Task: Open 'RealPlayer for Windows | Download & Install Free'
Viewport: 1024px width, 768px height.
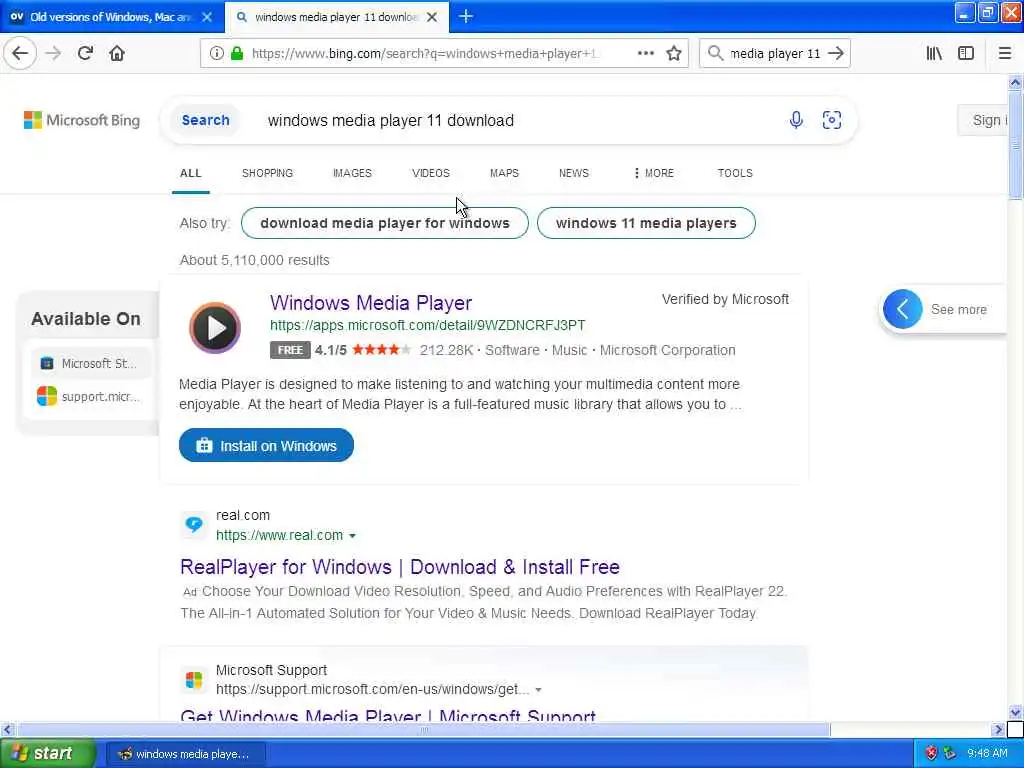Action: pyautogui.click(x=400, y=567)
